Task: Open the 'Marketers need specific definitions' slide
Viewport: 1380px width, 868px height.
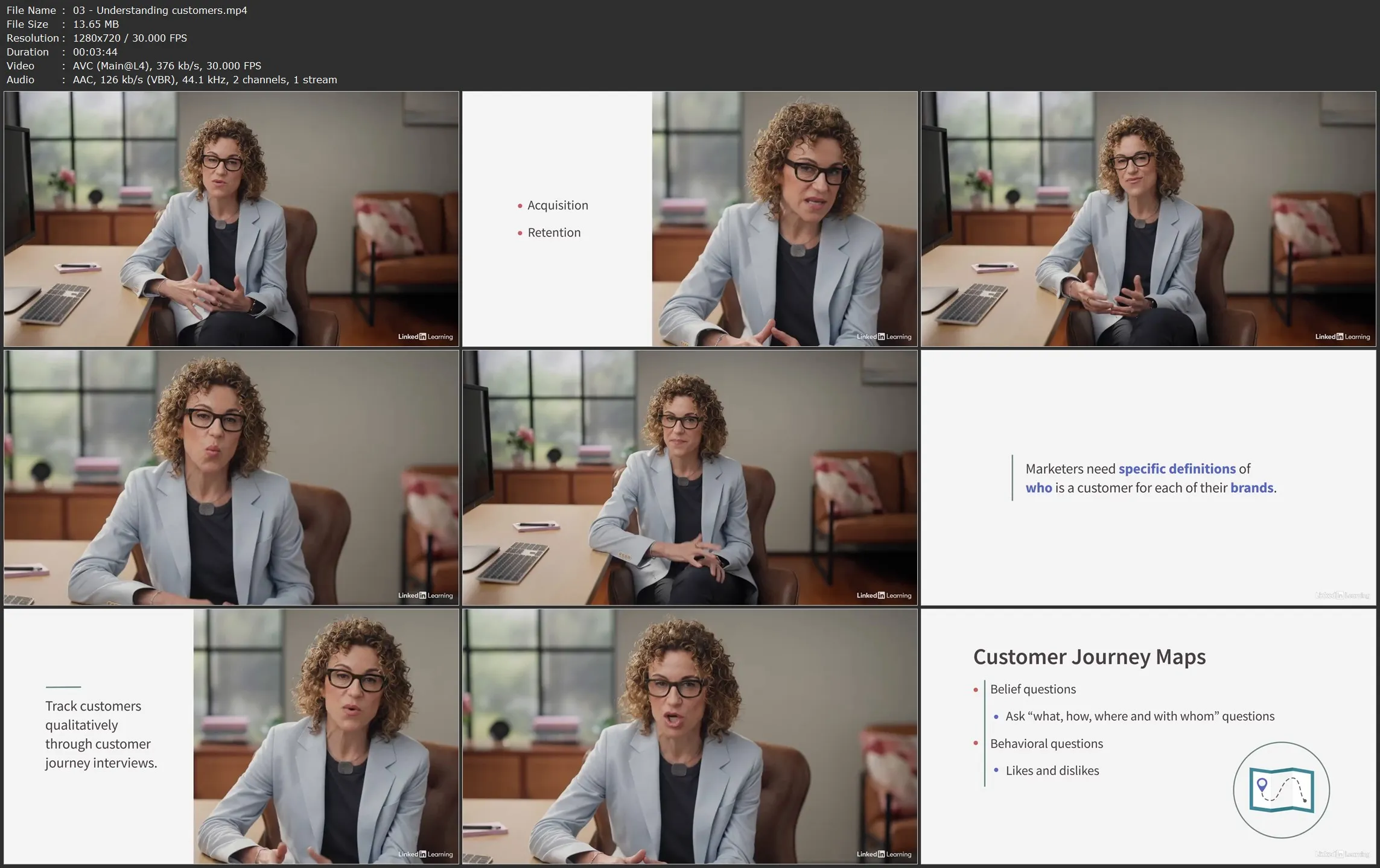Action: point(1148,477)
